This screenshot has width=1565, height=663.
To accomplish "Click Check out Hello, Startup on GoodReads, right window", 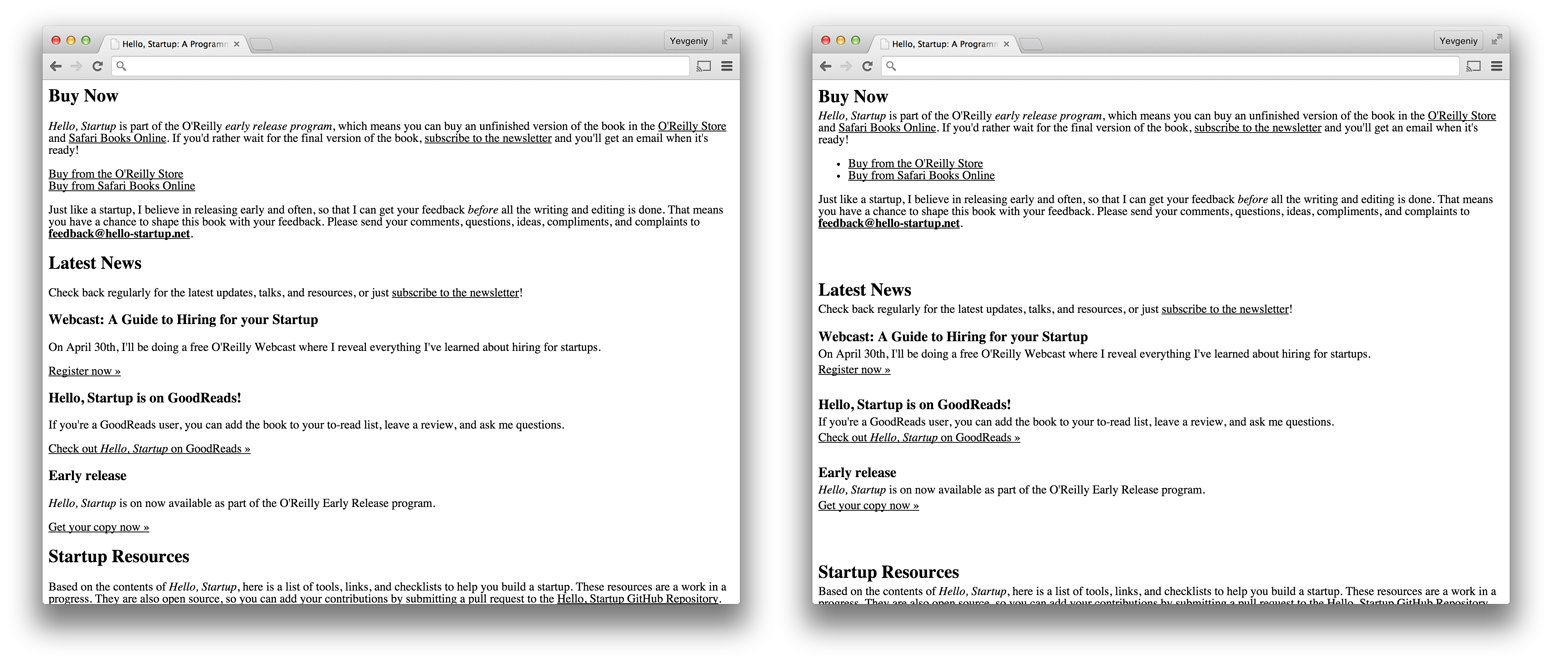I will tap(920, 438).
